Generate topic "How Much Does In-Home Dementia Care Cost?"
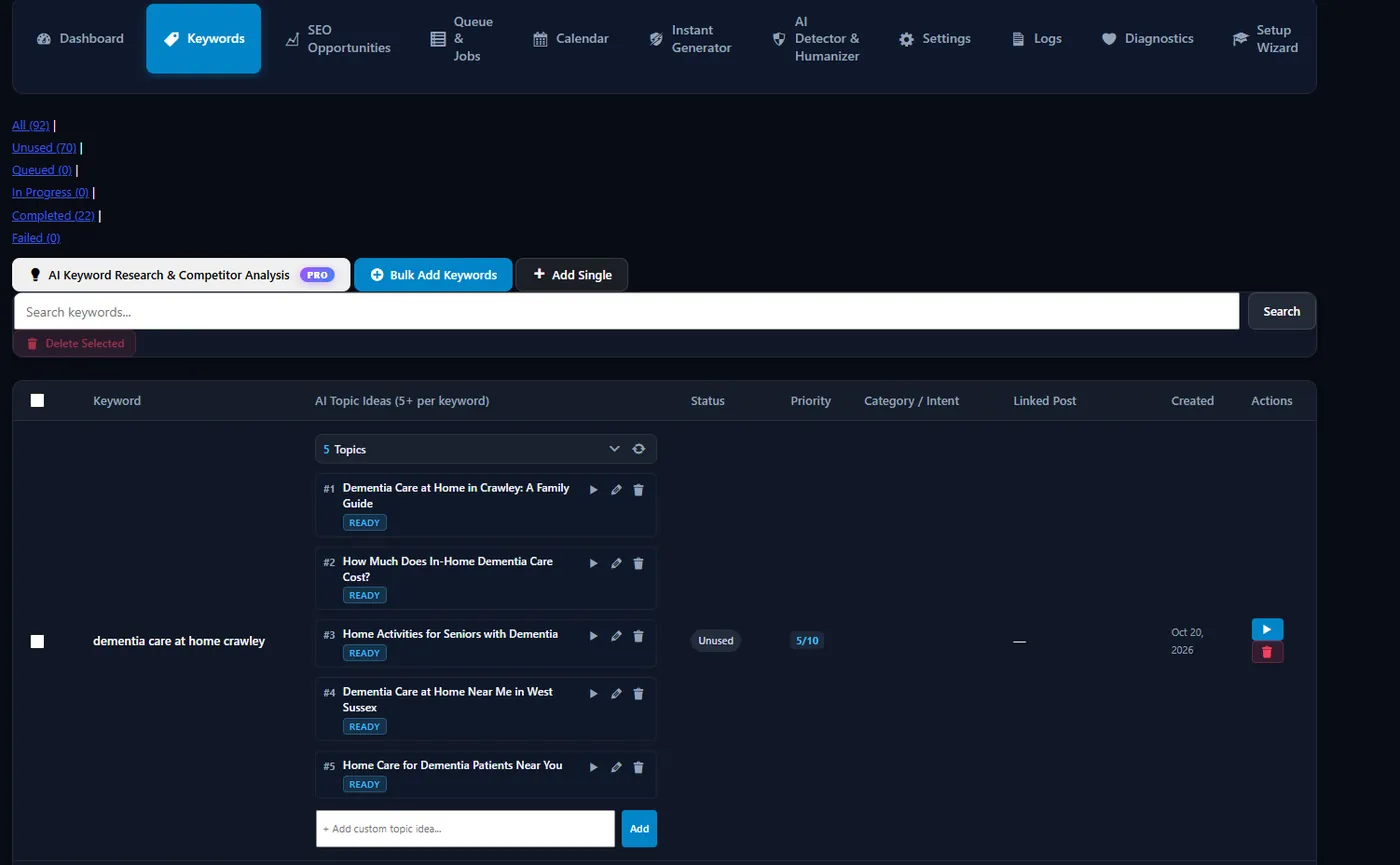Viewport: 1400px width, 865px height. pyautogui.click(x=593, y=563)
